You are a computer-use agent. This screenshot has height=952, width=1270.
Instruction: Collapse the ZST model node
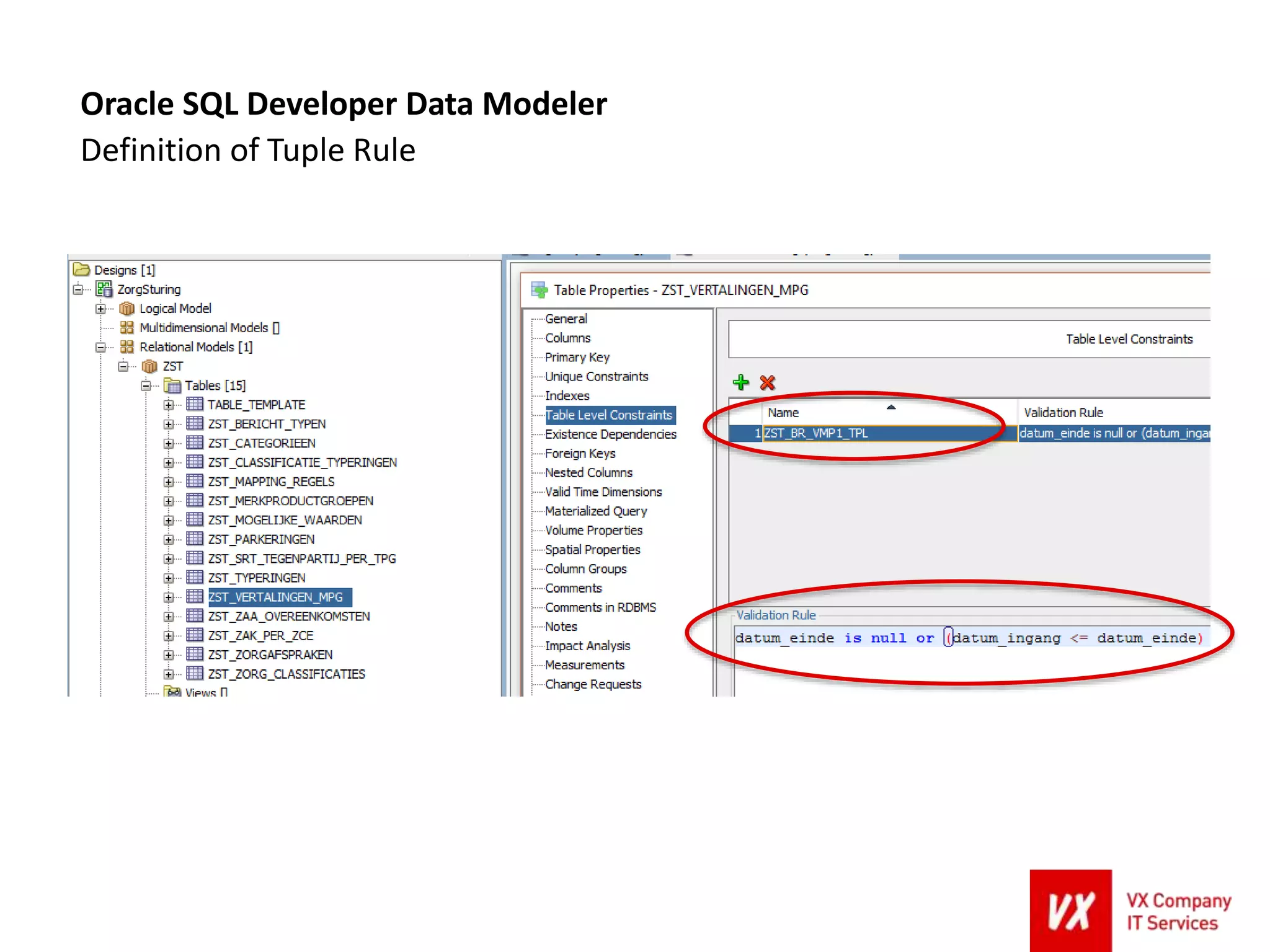click(x=123, y=366)
